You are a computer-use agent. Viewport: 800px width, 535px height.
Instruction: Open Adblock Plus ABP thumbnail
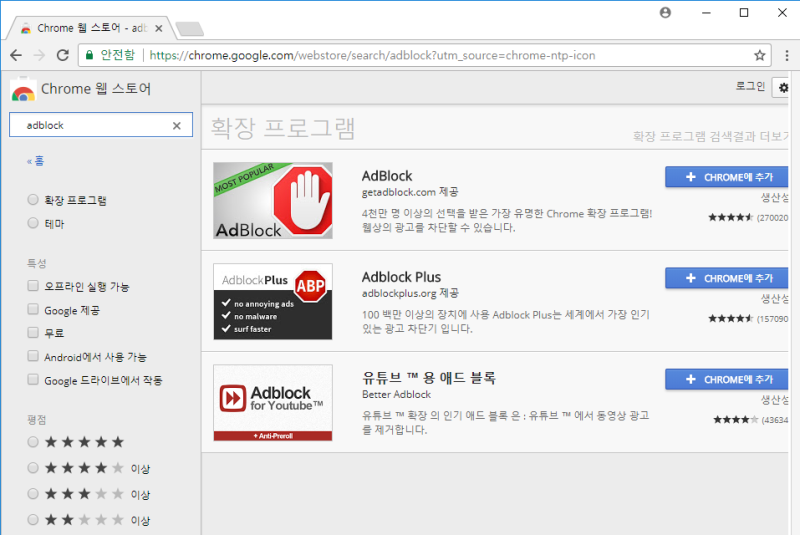(273, 301)
